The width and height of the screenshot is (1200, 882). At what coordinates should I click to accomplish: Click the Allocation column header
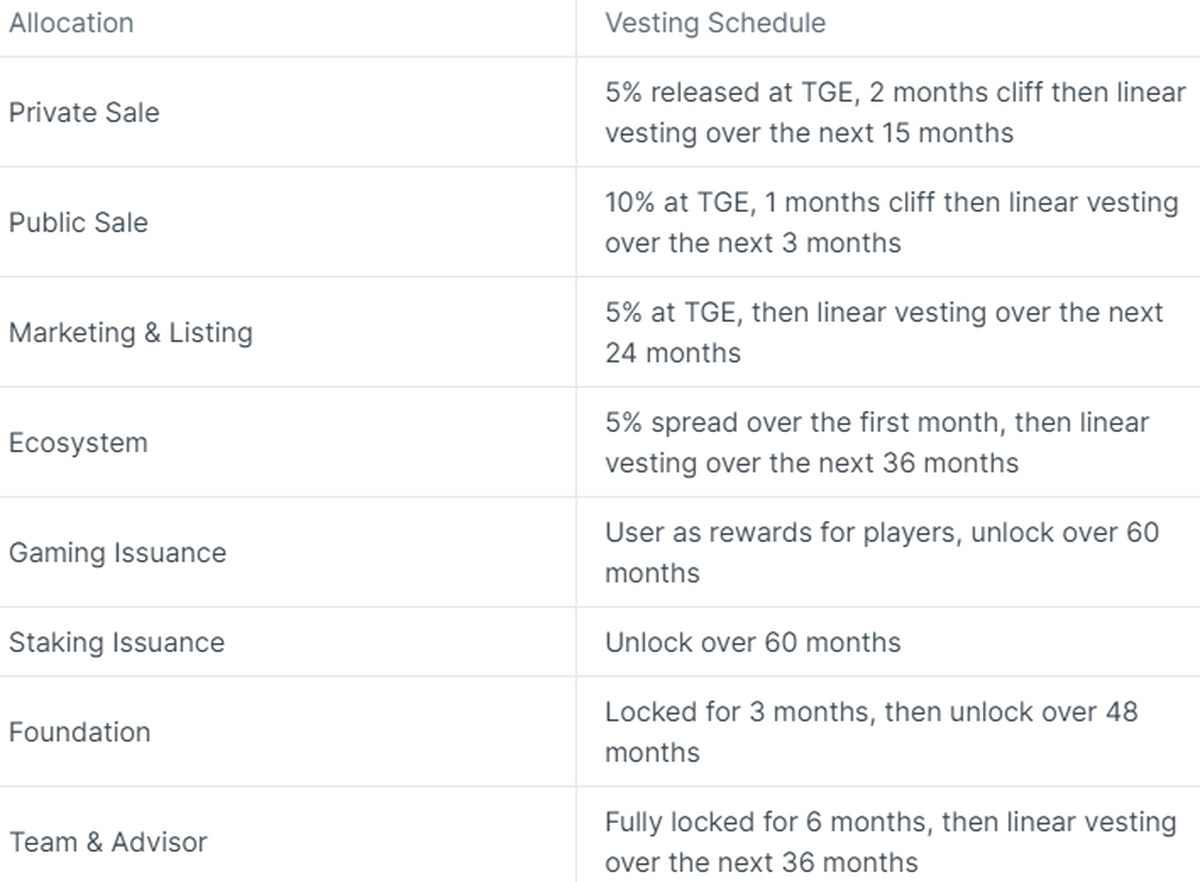point(71,23)
